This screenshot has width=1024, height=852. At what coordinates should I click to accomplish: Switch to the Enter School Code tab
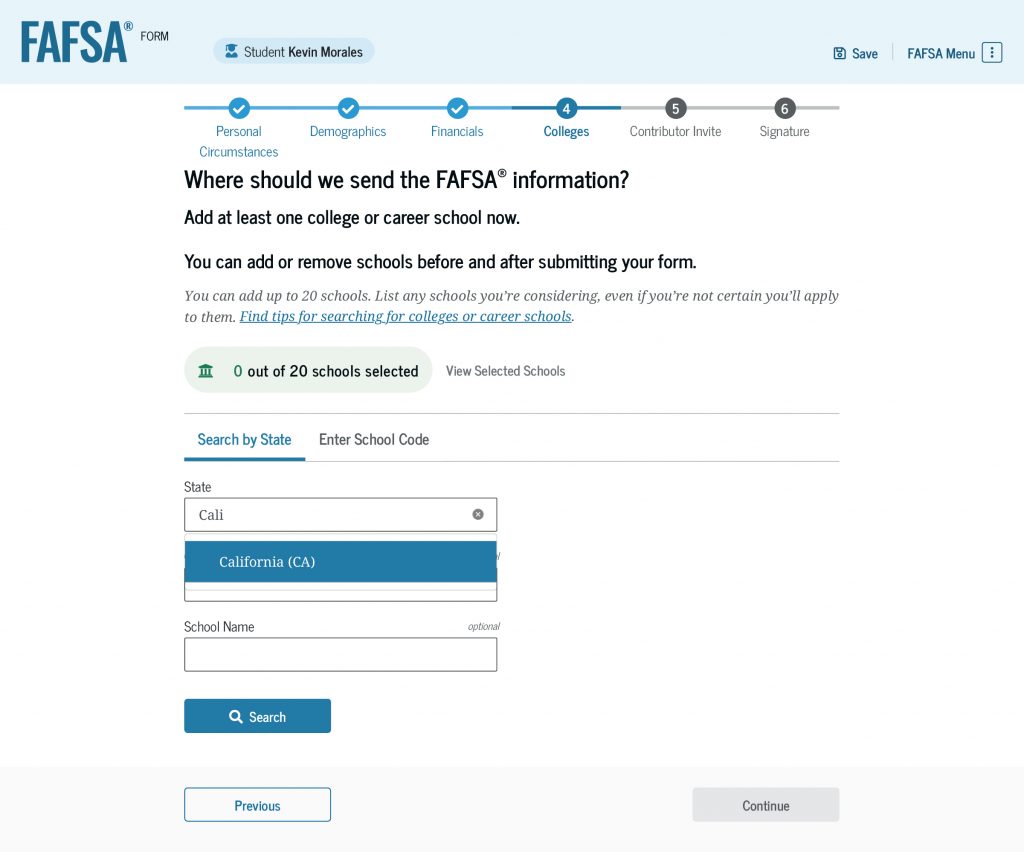click(x=374, y=440)
